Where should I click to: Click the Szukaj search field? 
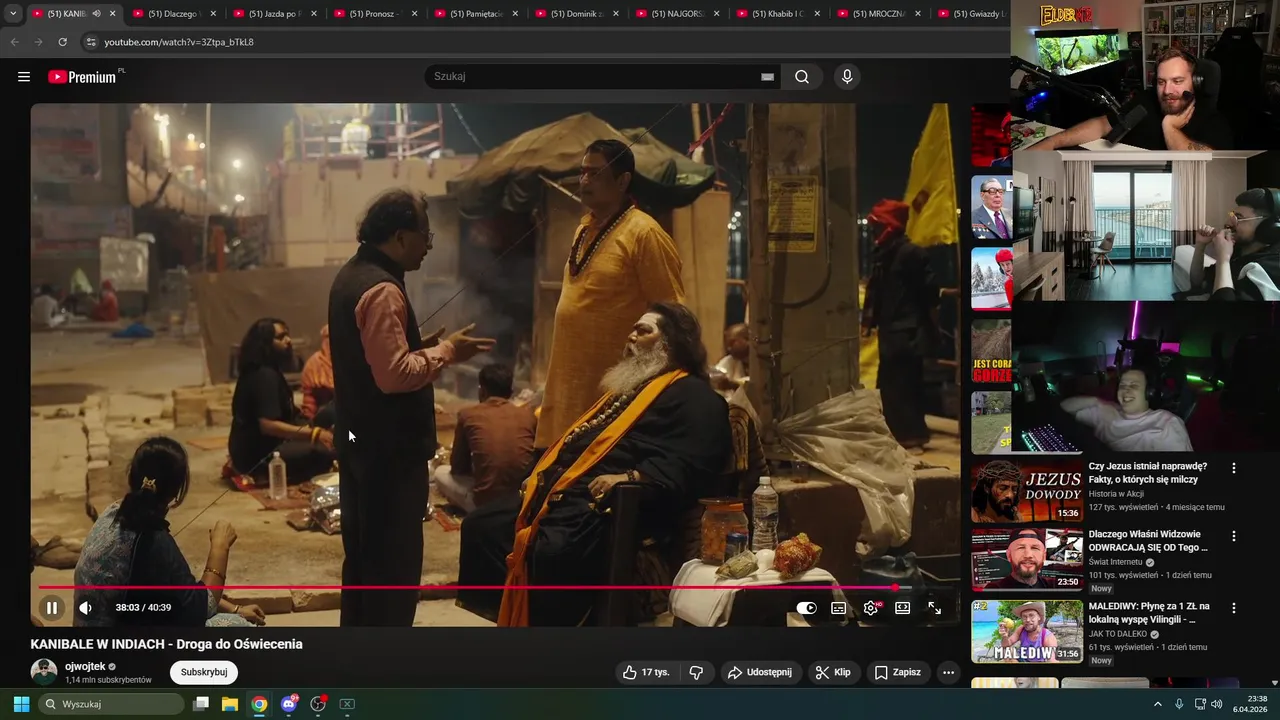click(595, 76)
